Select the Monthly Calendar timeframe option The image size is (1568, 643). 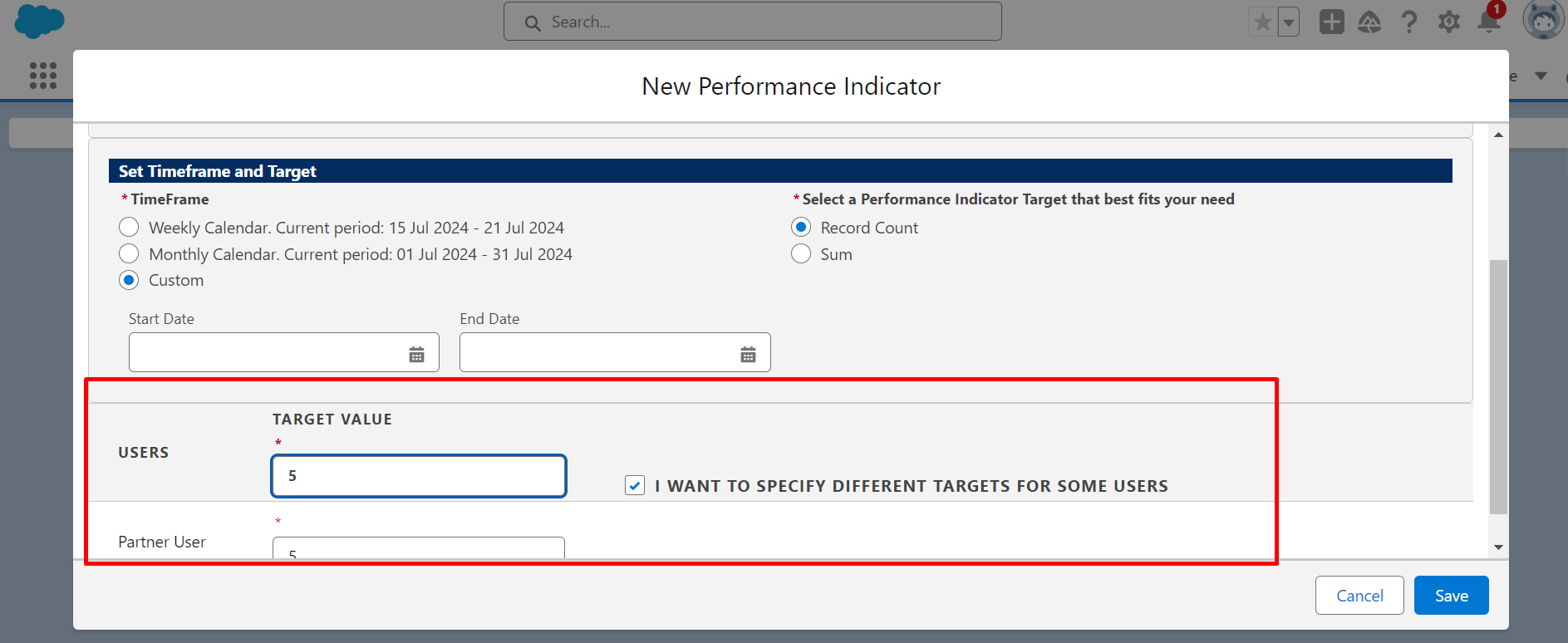click(x=129, y=254)
